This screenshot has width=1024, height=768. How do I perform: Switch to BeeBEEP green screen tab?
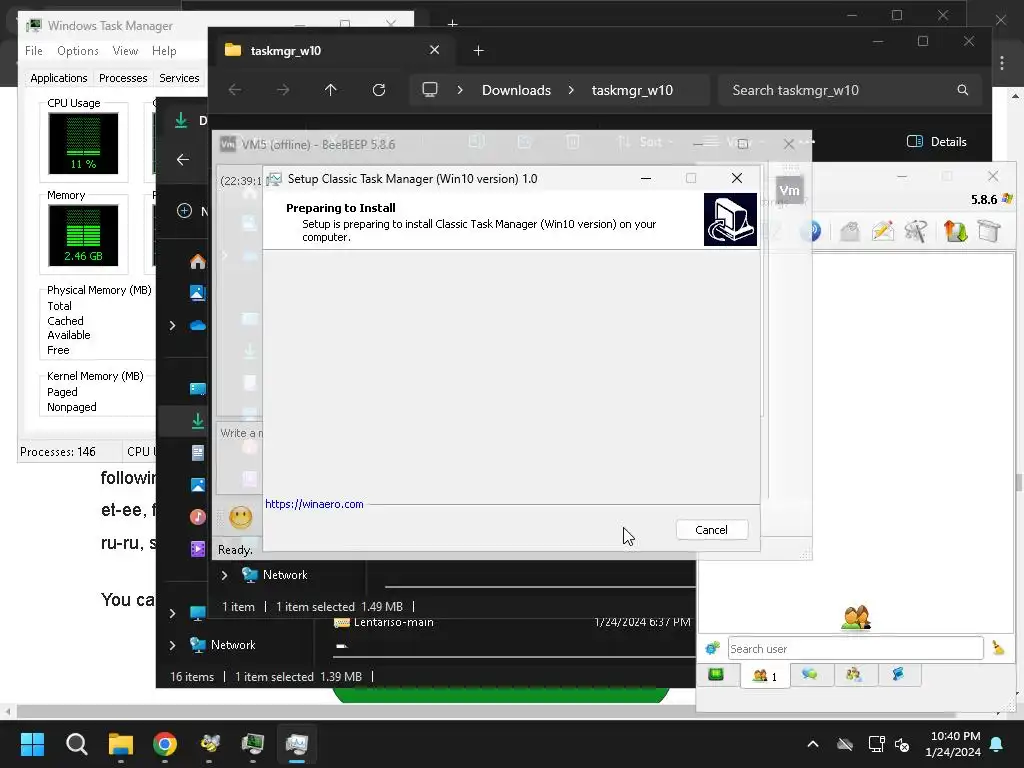pos(716,674)
